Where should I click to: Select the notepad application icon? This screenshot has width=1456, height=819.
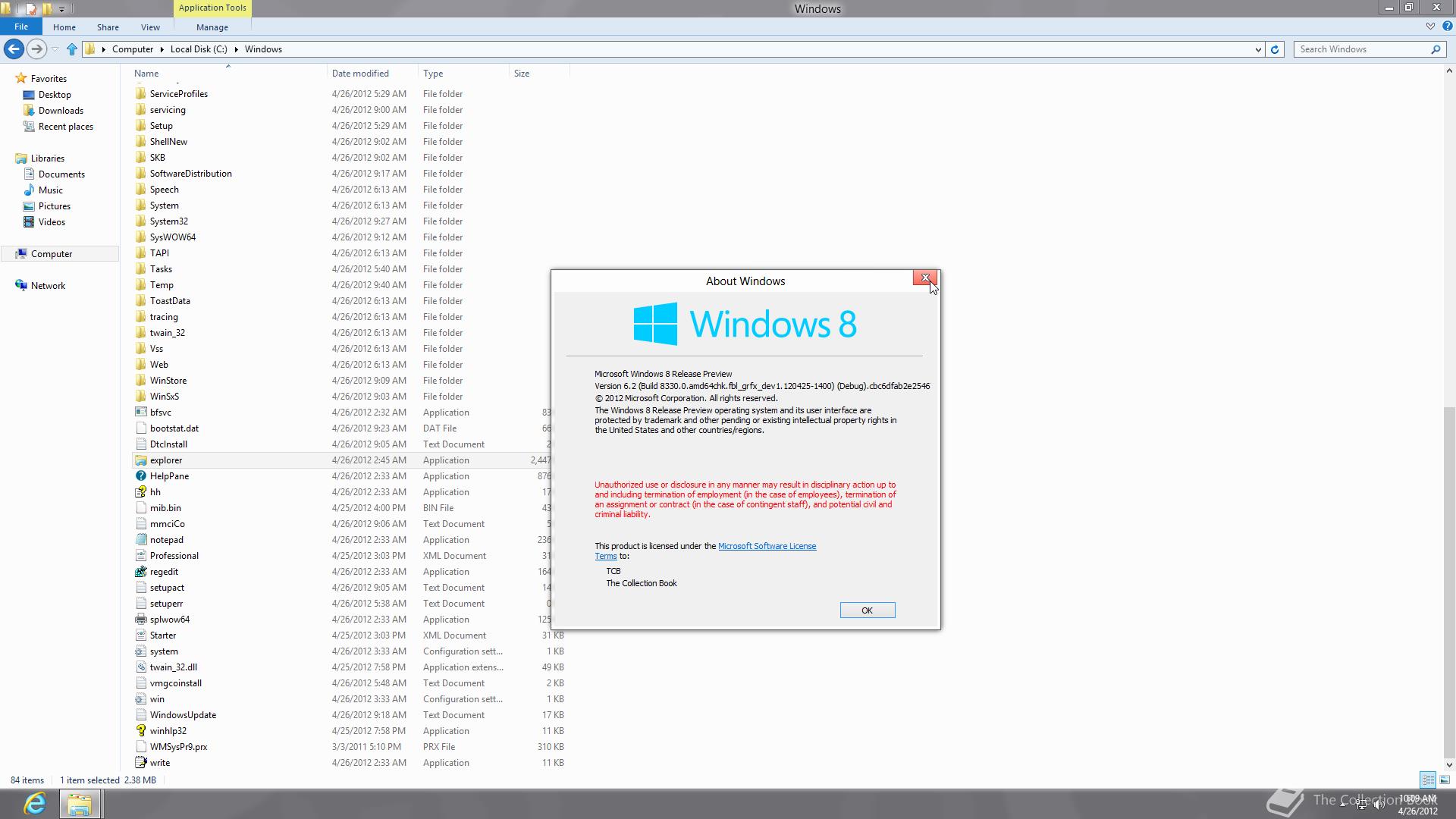tap(140, 540)
